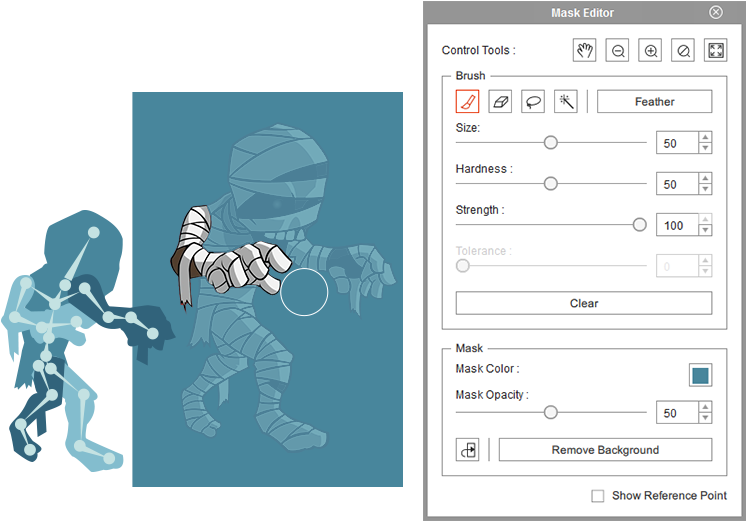Image resolution: width=746 pixels, height=521 pixels.
Task: Click the Strength slider handle
Action: (x=640, y=225)
